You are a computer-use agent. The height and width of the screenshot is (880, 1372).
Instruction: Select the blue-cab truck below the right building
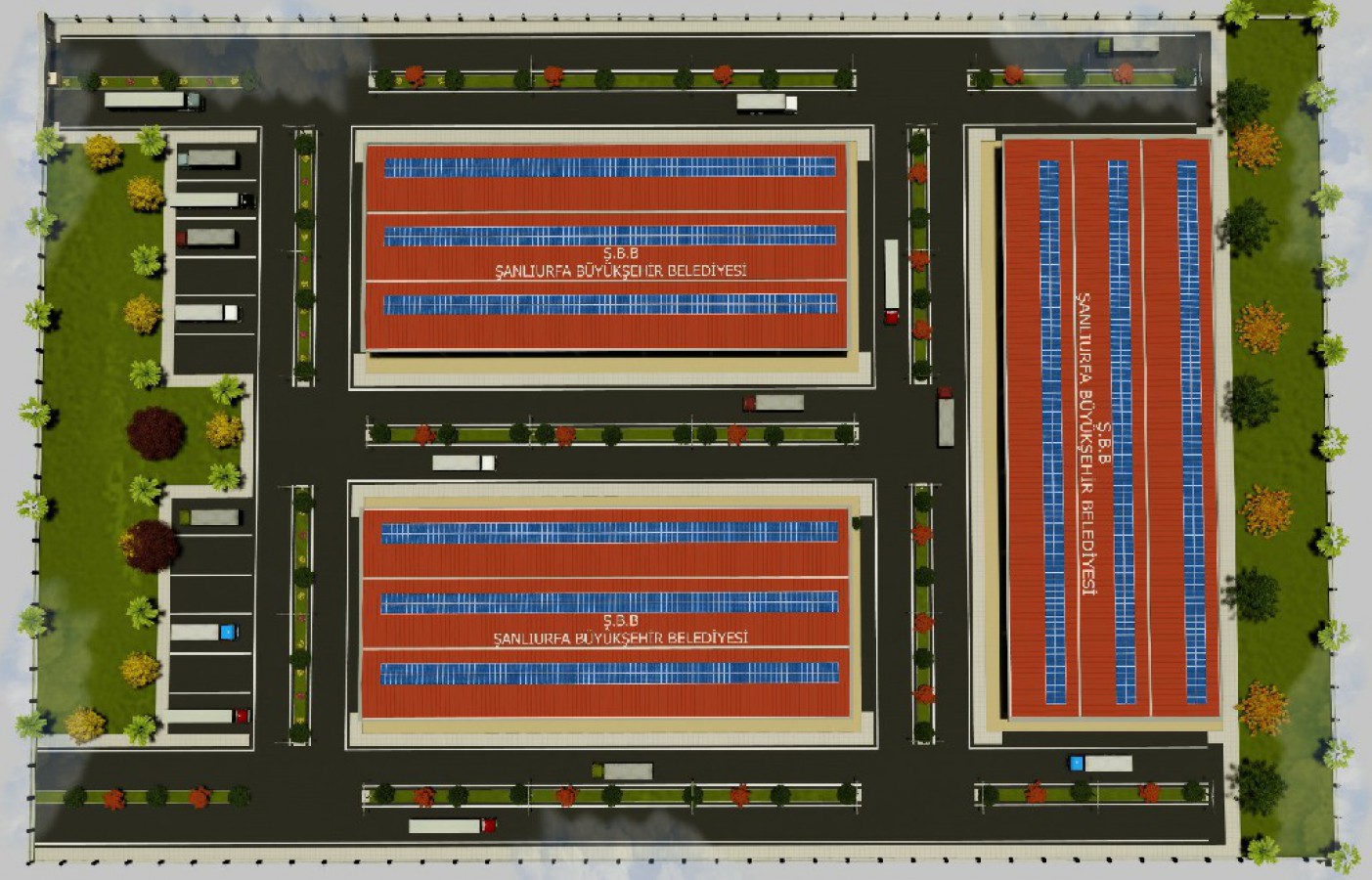(x=1100, y=763)
